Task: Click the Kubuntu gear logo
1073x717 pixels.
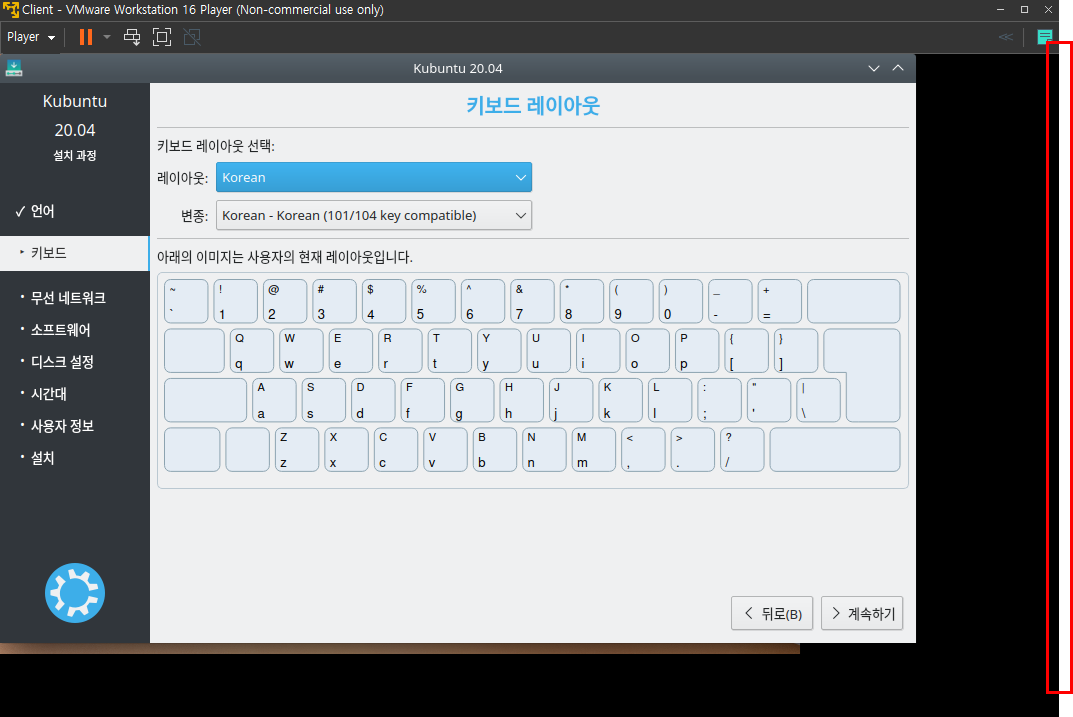Action: click(x=75, y=592)
